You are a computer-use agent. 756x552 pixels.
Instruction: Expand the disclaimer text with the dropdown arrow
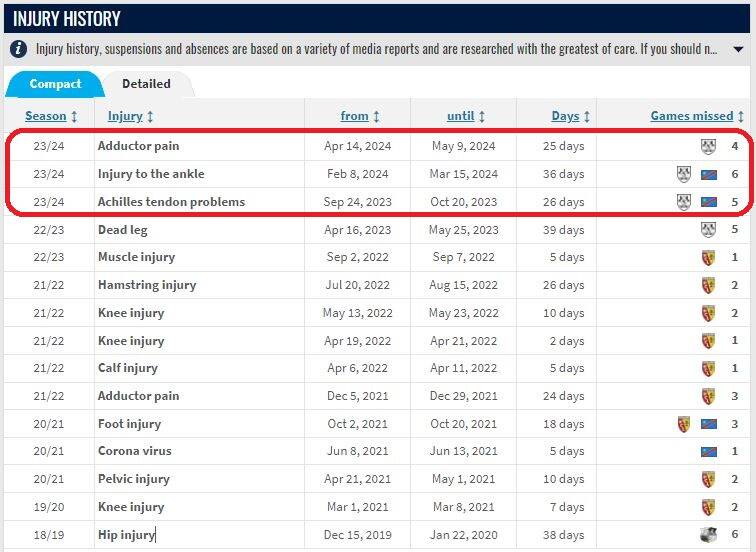(738, 49)
